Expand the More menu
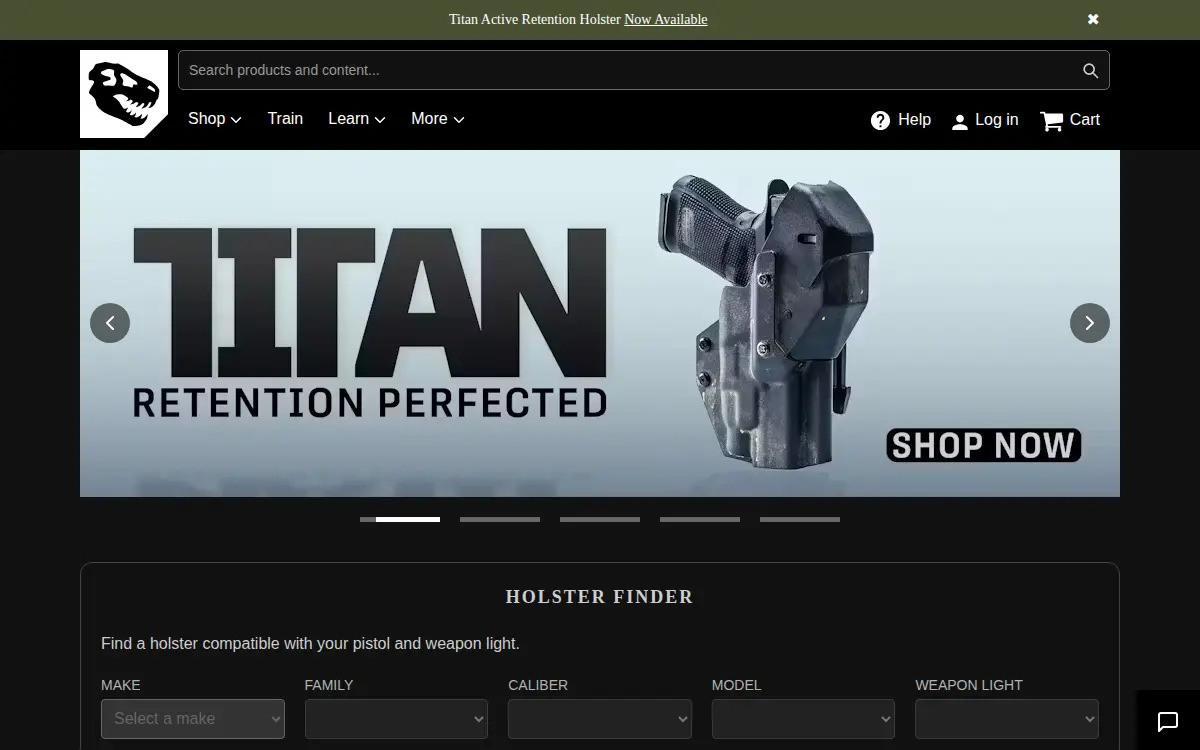 pos(438,119)
